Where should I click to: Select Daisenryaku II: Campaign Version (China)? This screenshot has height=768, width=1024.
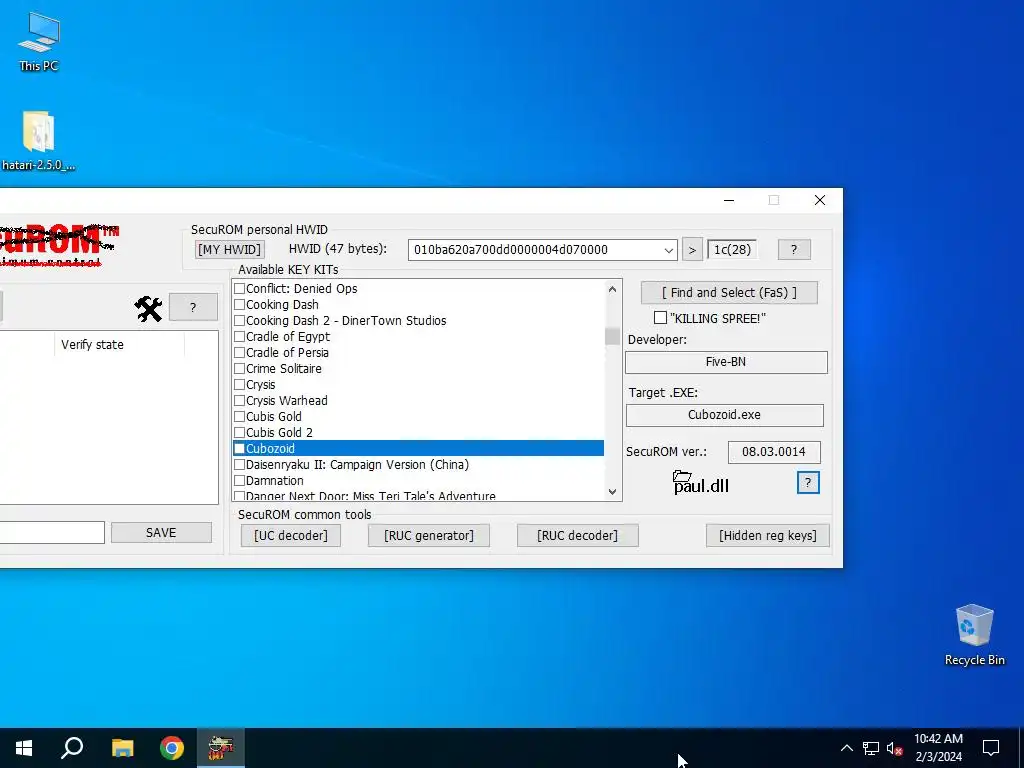pos(418,464)
